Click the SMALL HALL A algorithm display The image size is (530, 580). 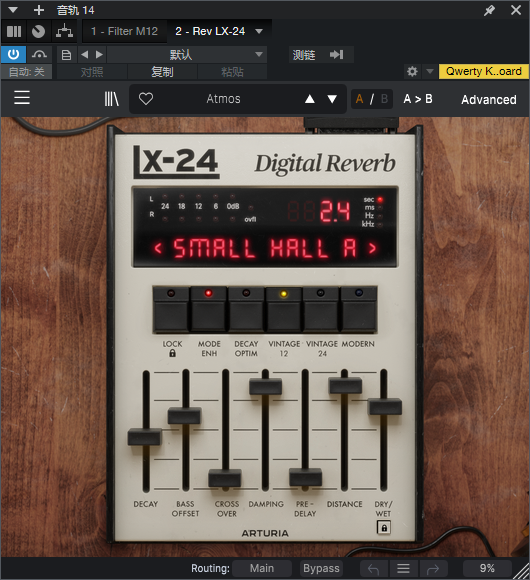tap(265, 248)
